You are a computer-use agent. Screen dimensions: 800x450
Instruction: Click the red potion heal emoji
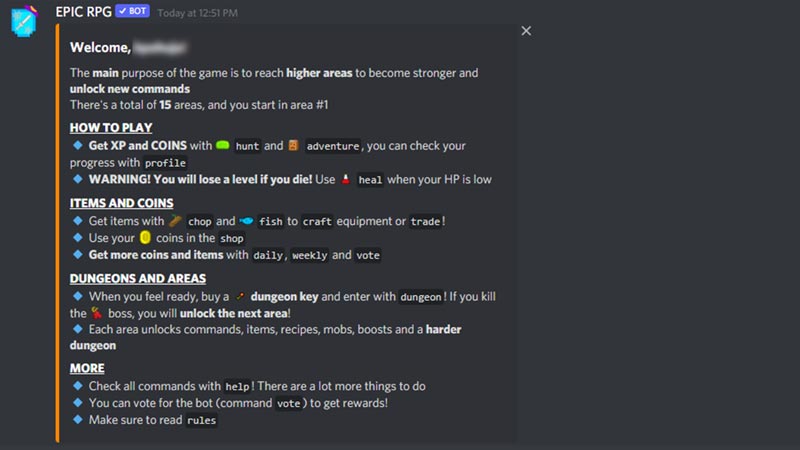(x=346, y=179)
